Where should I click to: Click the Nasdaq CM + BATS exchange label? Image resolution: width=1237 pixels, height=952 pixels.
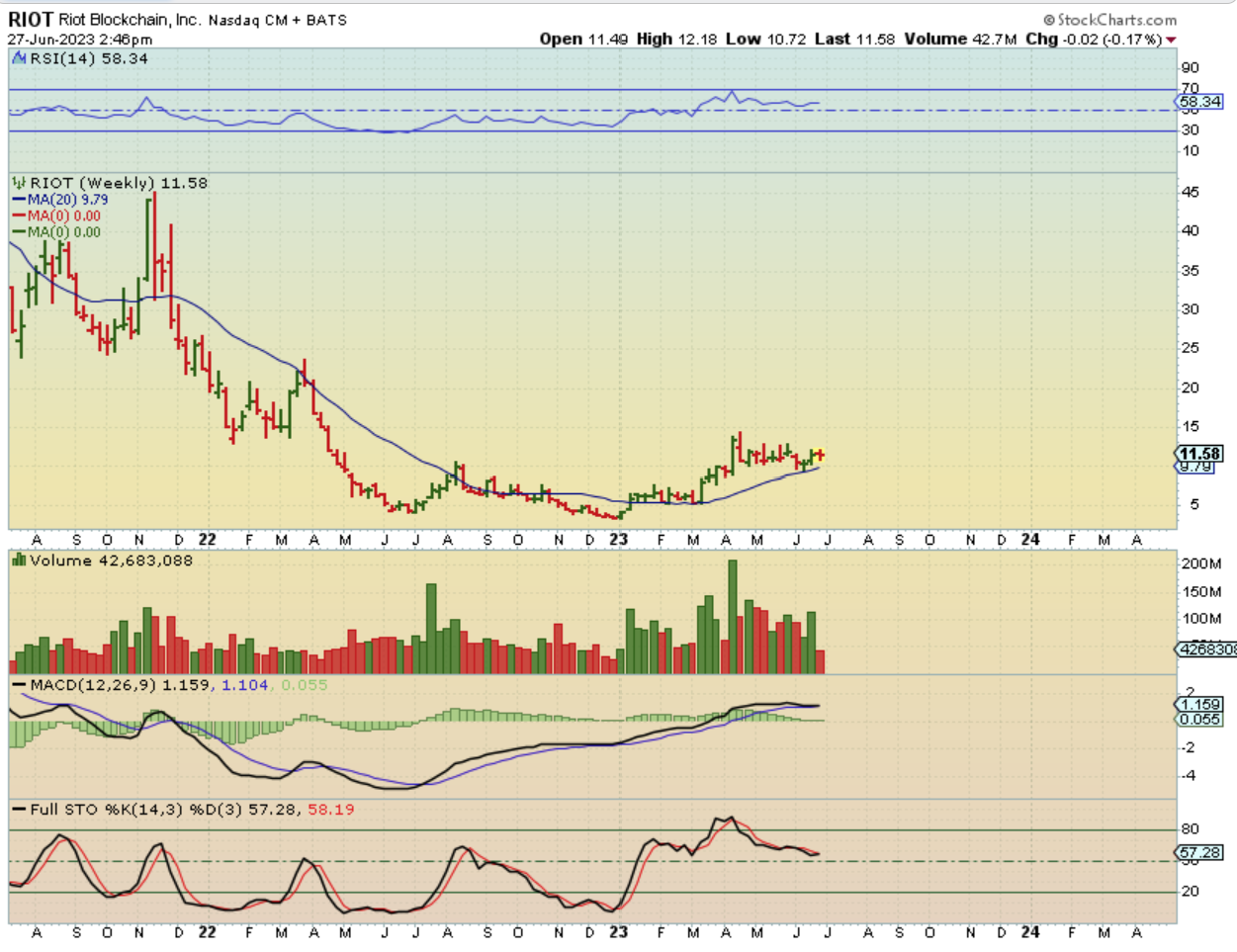point(277,20)
